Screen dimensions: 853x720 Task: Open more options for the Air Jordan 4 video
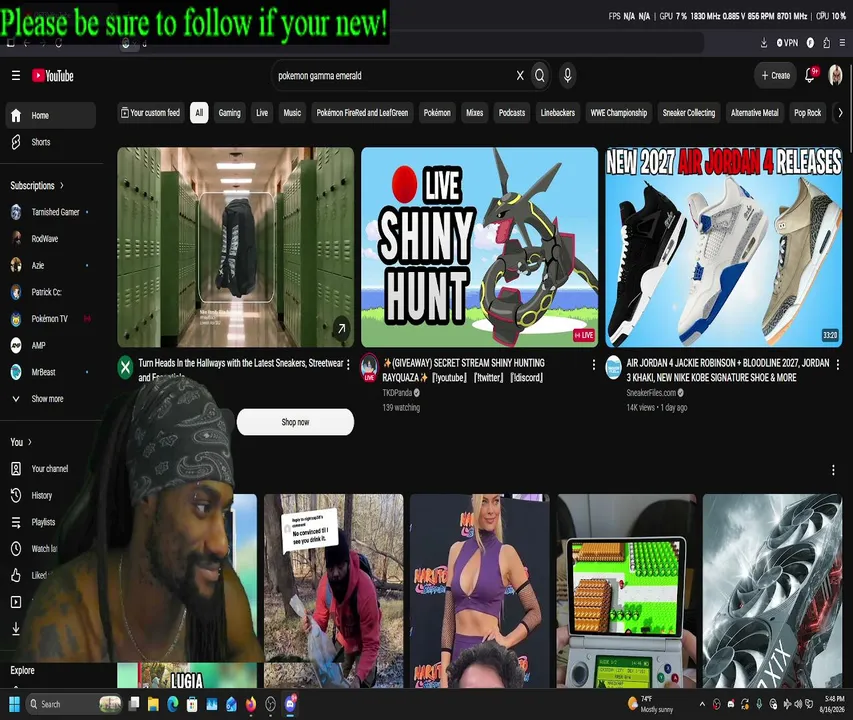pyautogui.click(x=838, y=364)
